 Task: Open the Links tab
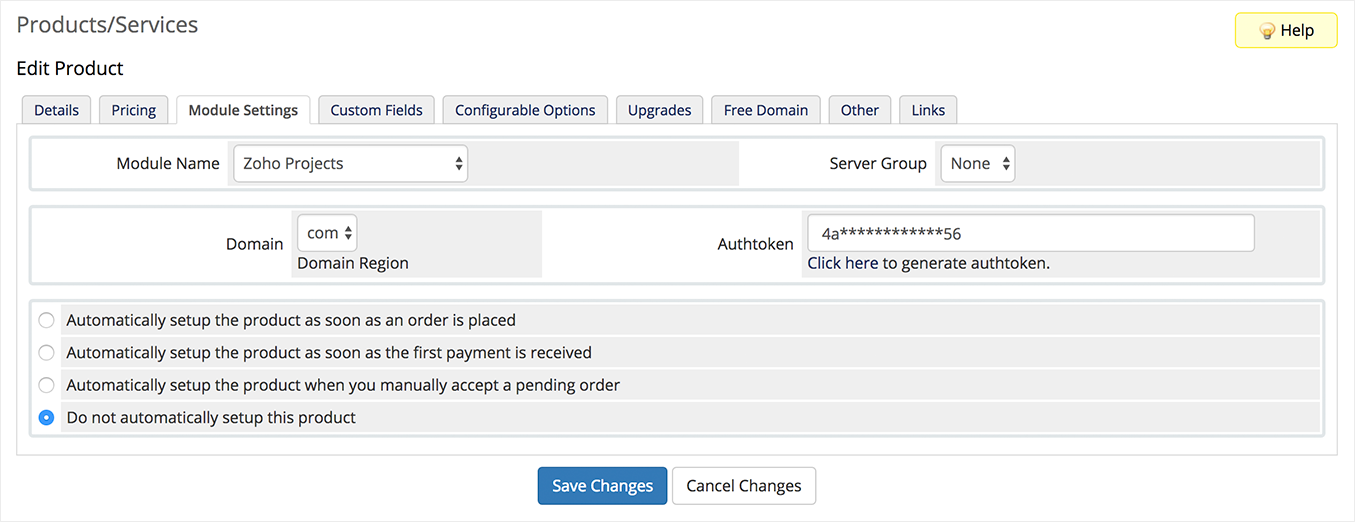click(x=928, y=110)
